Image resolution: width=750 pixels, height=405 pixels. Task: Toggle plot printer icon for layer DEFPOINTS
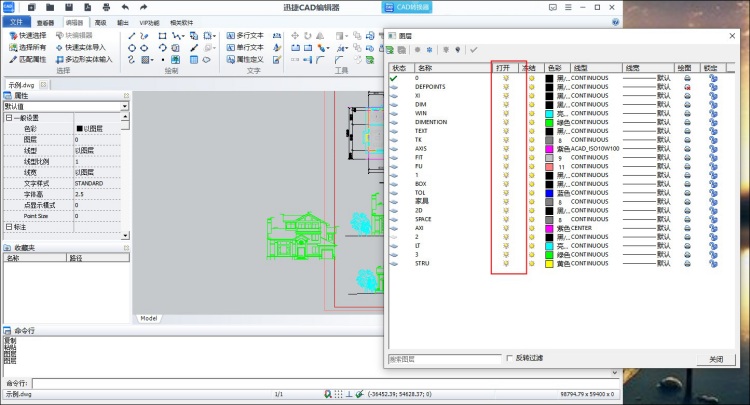click(x=687, y=87)
